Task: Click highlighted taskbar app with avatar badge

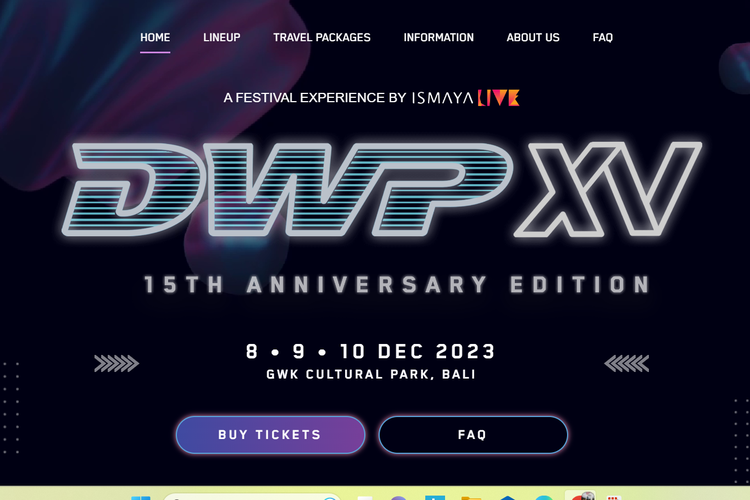Action: pos(580,496)
